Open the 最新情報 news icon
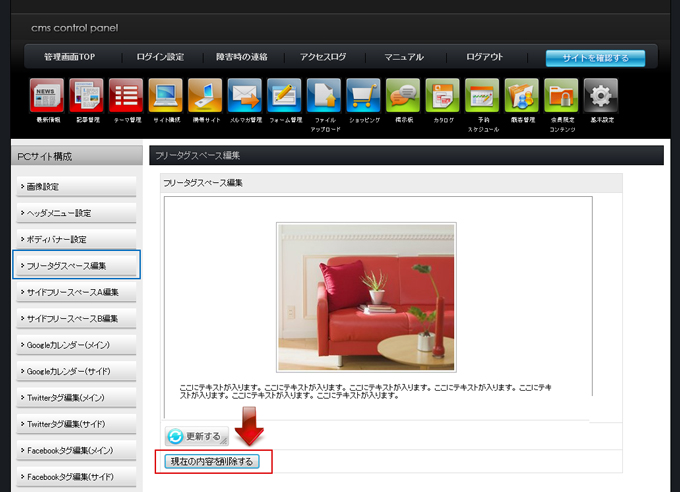 click(x=48, y=96)
